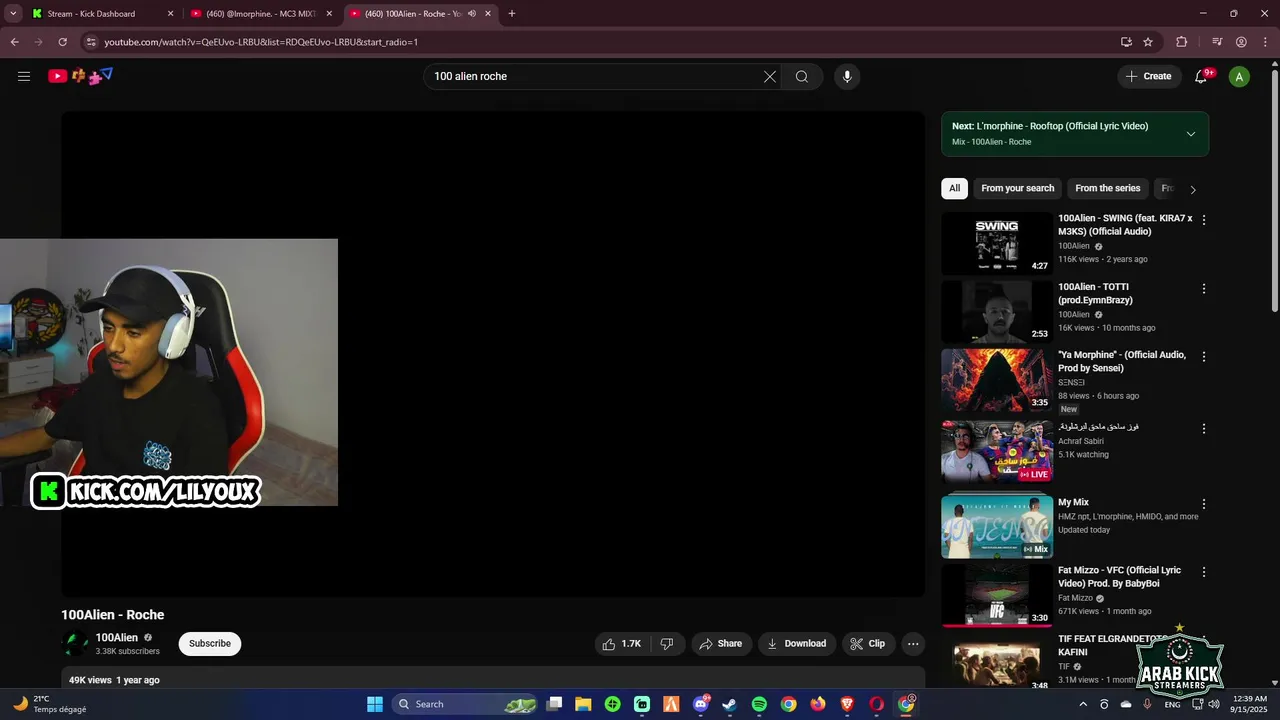This screenshot has width=1280, height=720.
Task: Start voice search with the microphone
Action: tap(847, 76)
